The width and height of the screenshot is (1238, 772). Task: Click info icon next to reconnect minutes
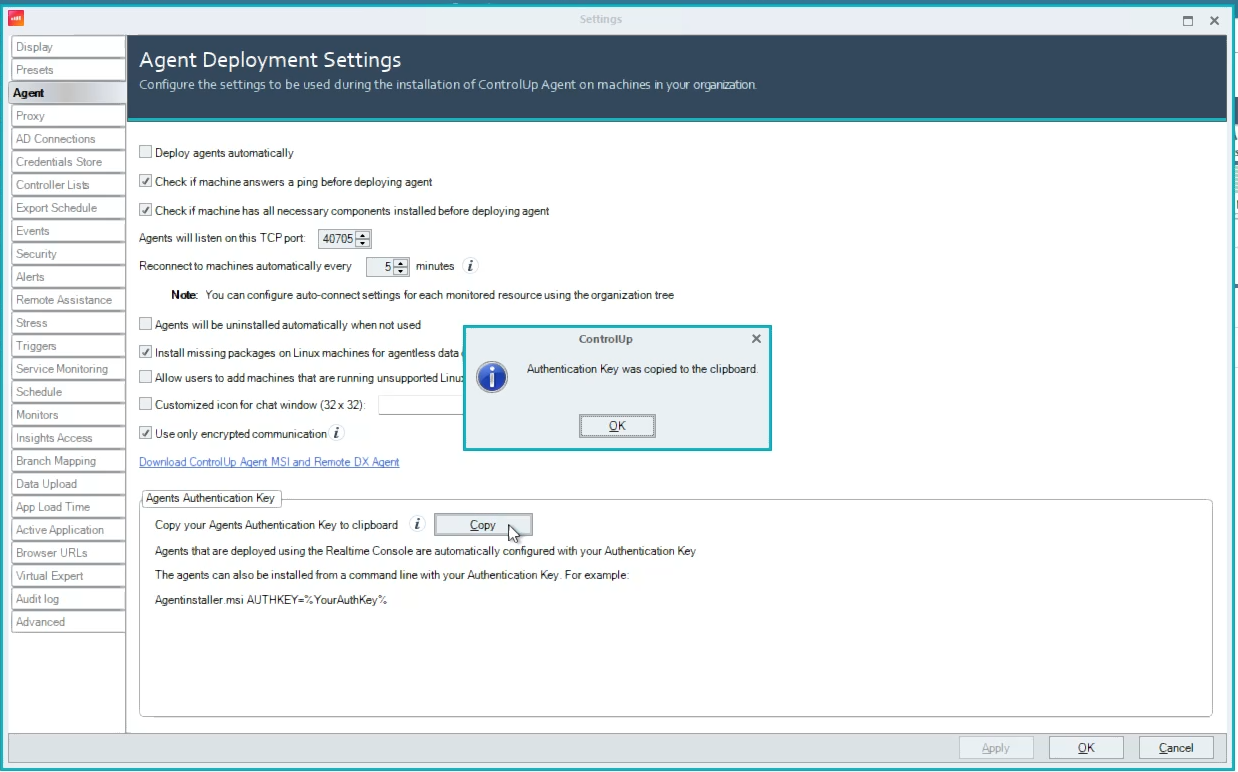pos(470,266)
